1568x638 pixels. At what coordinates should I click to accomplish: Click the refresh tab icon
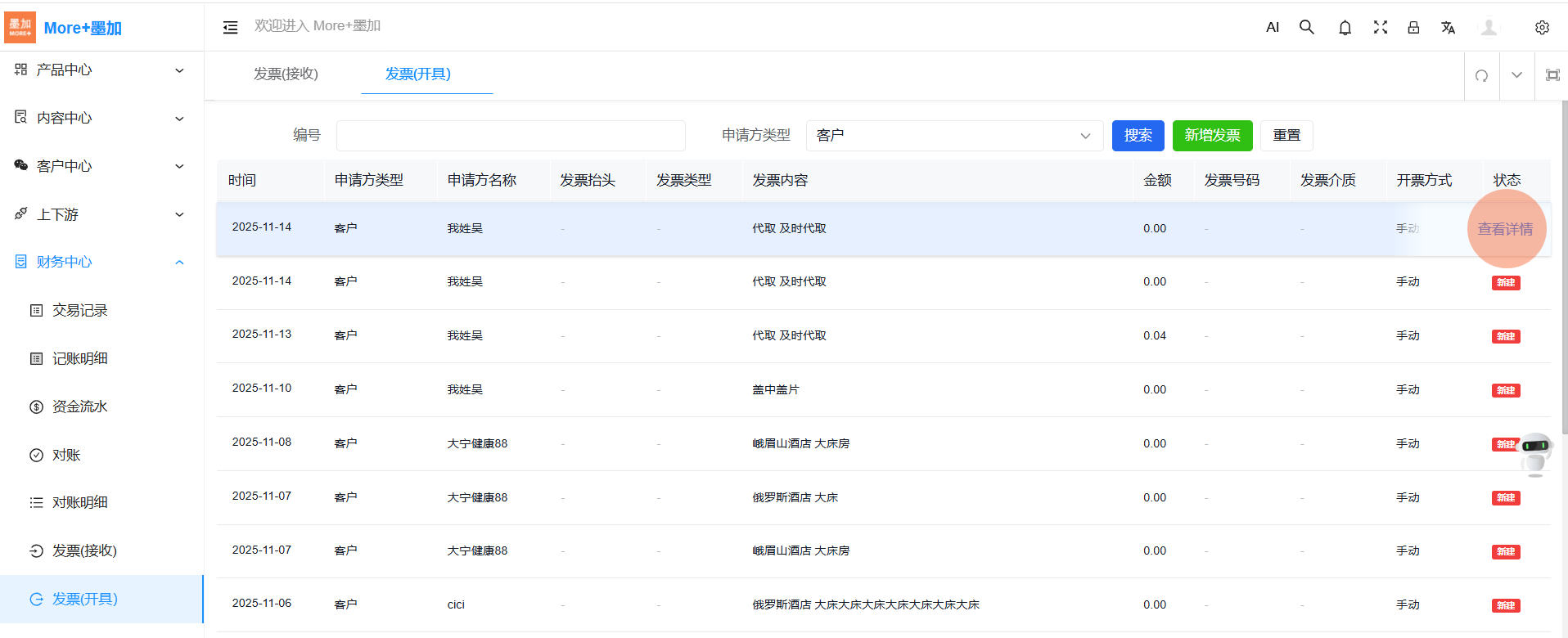(x=1481, y=75)
